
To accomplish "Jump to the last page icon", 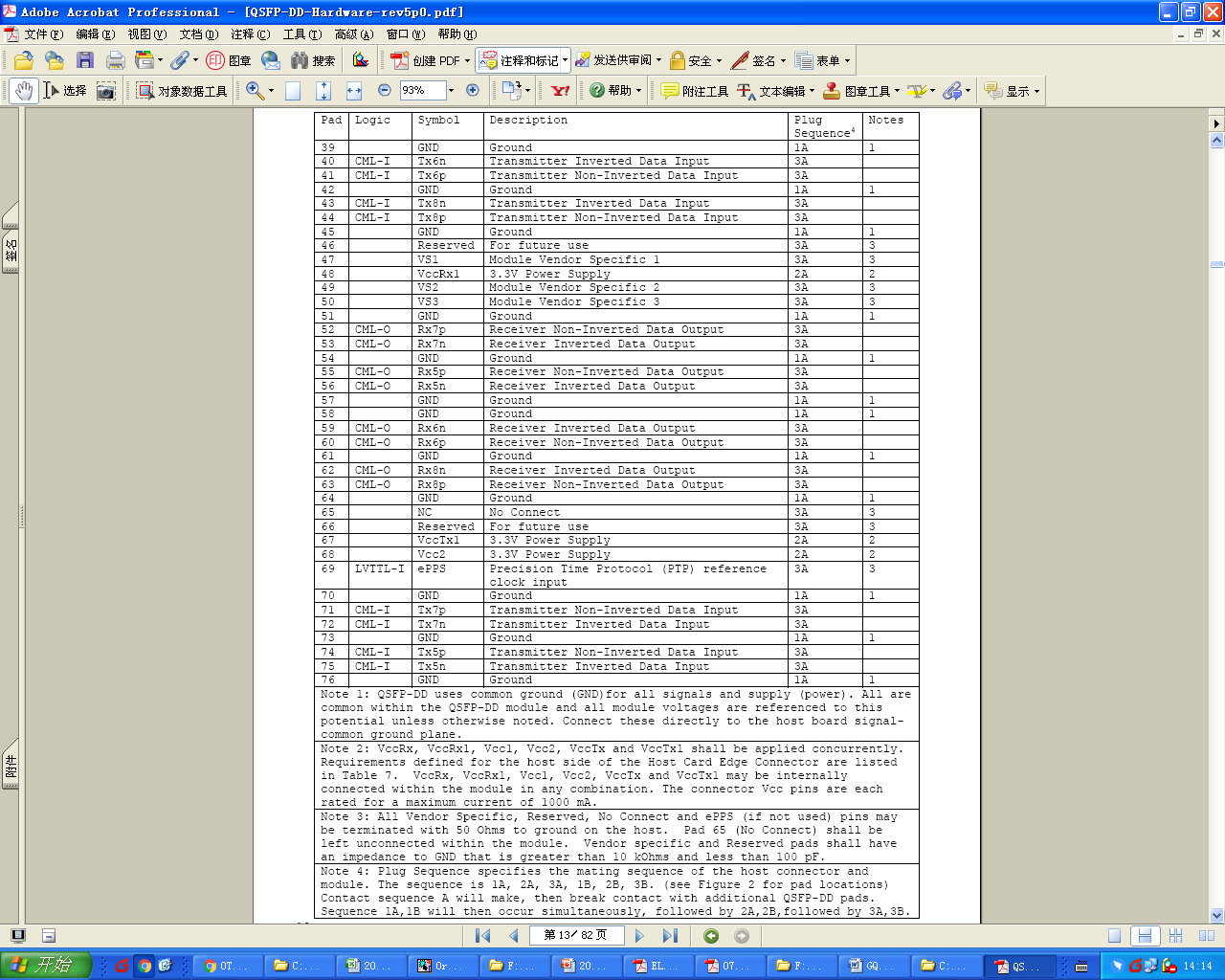I will (x=671, y=936).
